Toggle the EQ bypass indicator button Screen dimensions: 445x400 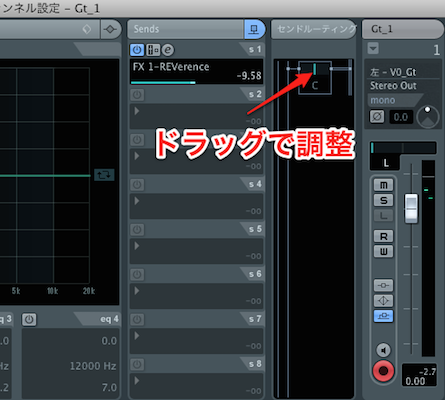click(384, 301)
